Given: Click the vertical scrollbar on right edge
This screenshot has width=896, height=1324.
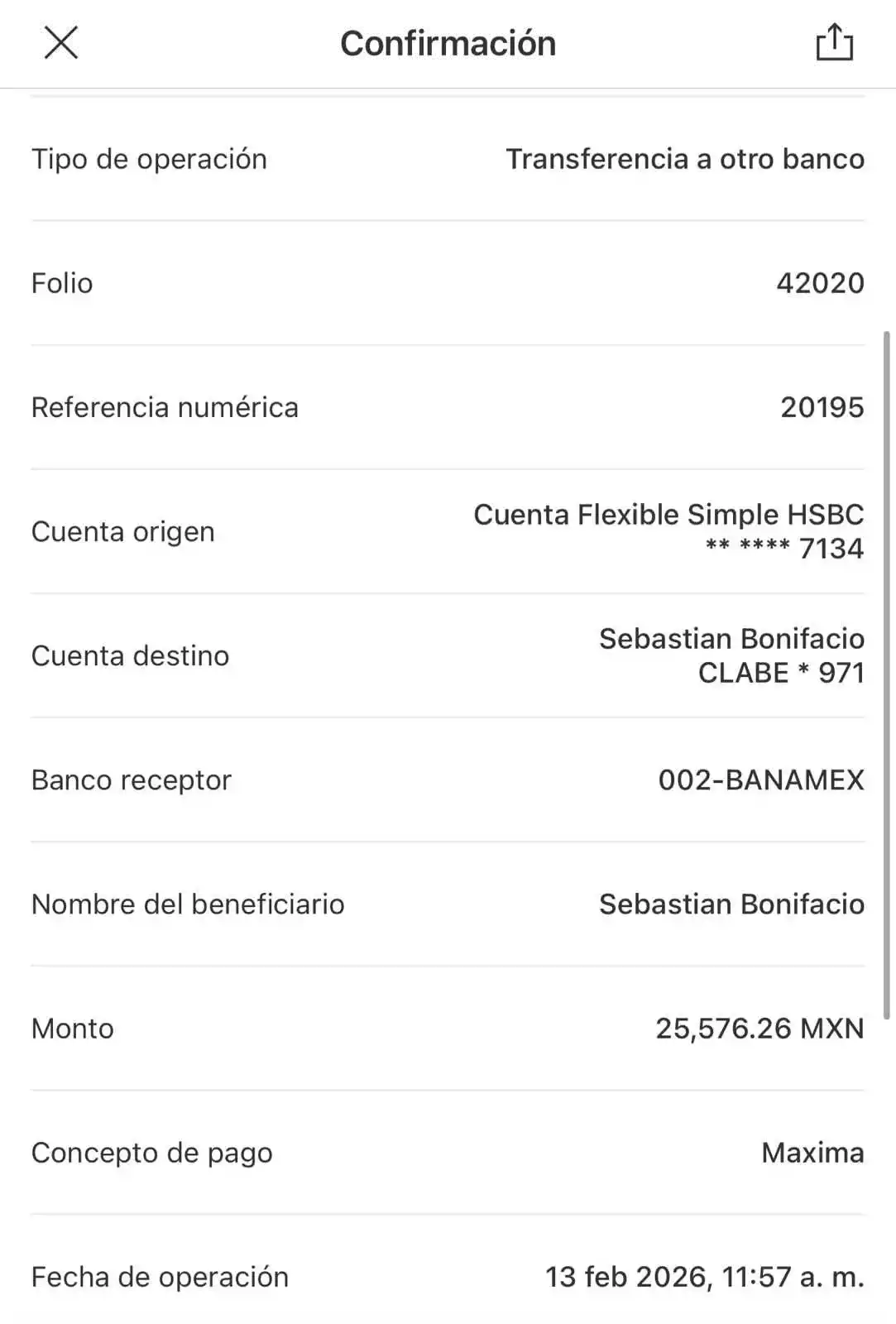Looking at the screenshot, I should tap(888, 674).
